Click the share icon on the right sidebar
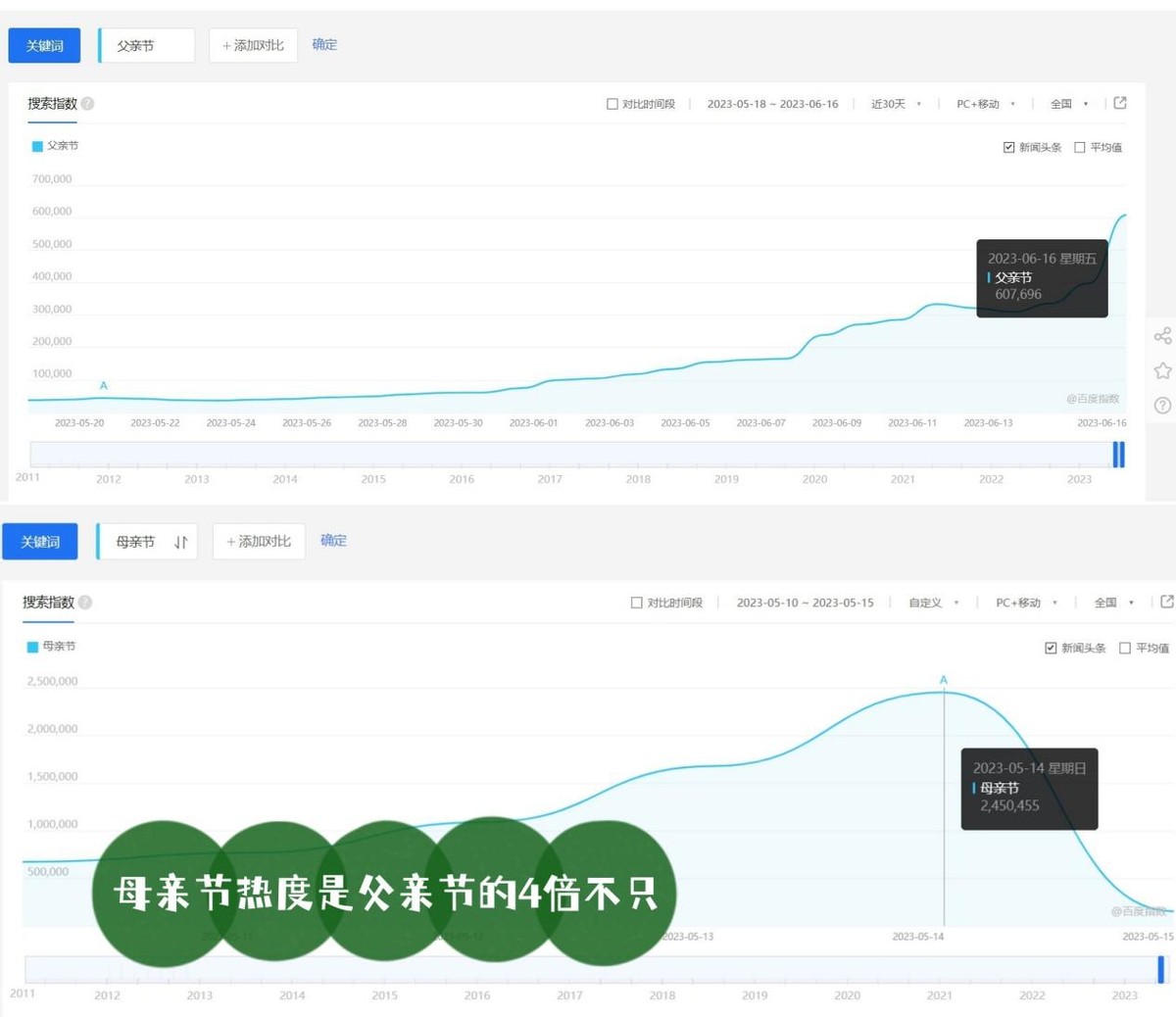The image size is (1176, 1017). coord(1162,336)
